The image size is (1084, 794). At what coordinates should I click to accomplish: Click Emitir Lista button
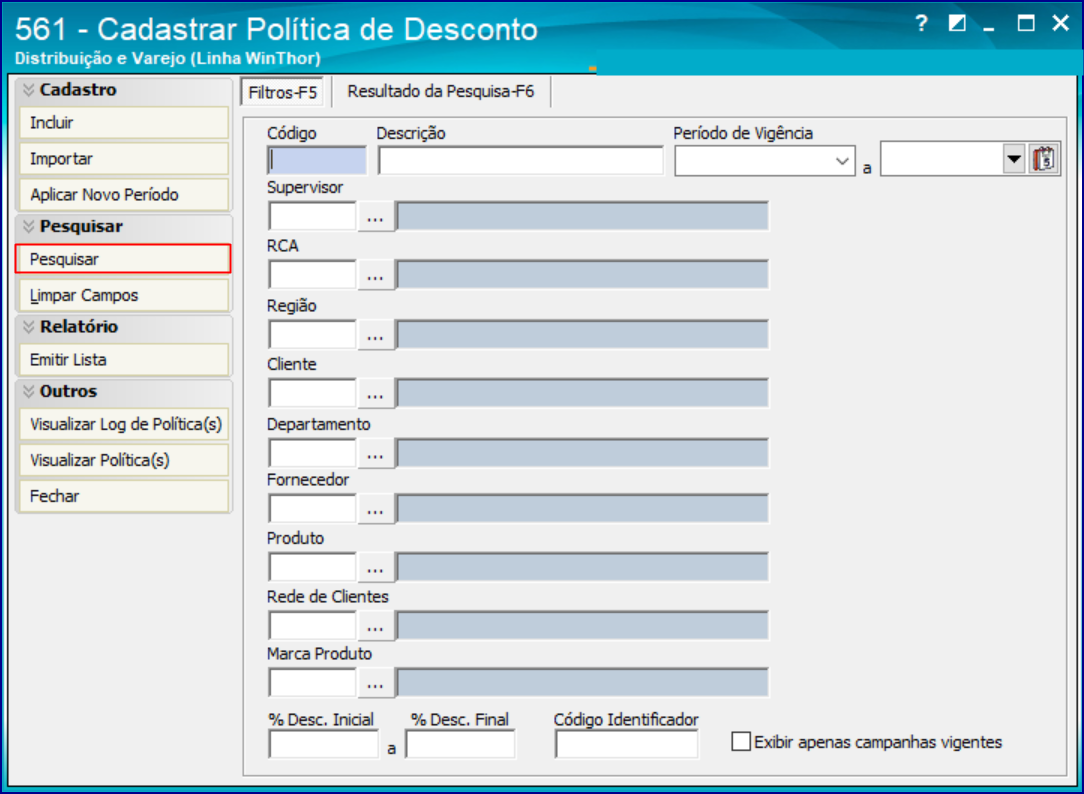pos(124,360)
